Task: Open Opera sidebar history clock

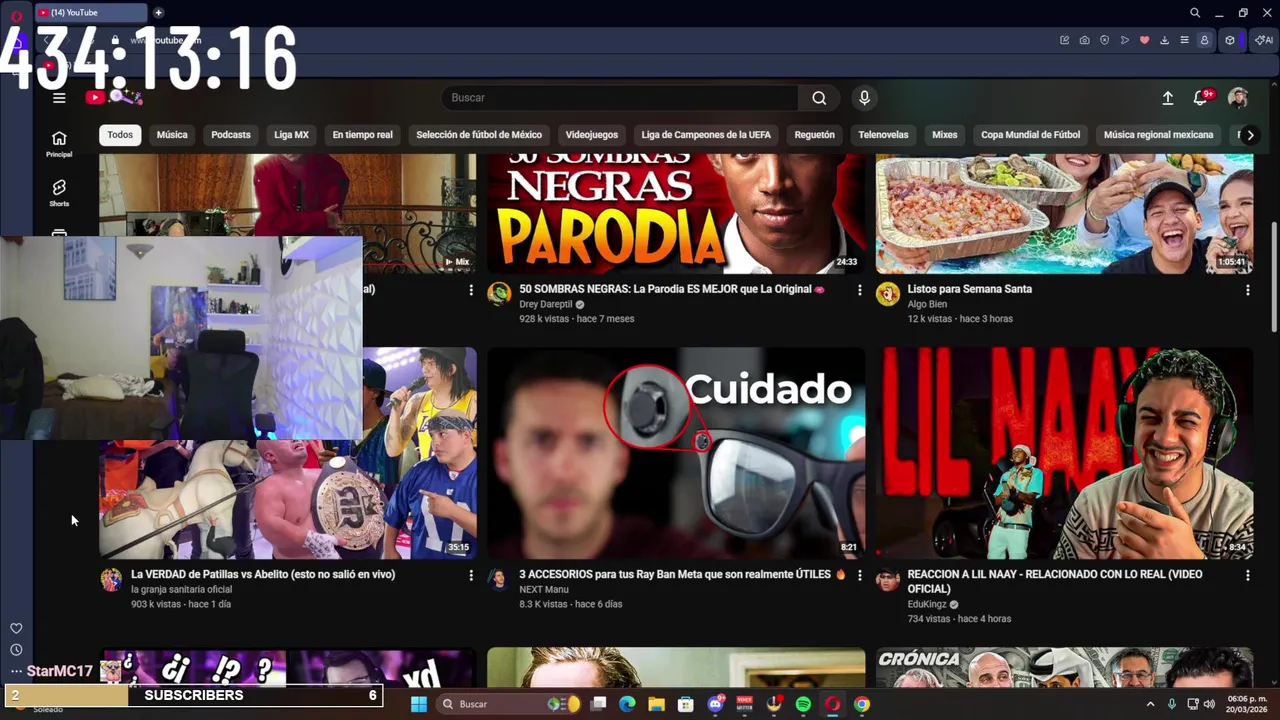Action: [x=16, y=650]
